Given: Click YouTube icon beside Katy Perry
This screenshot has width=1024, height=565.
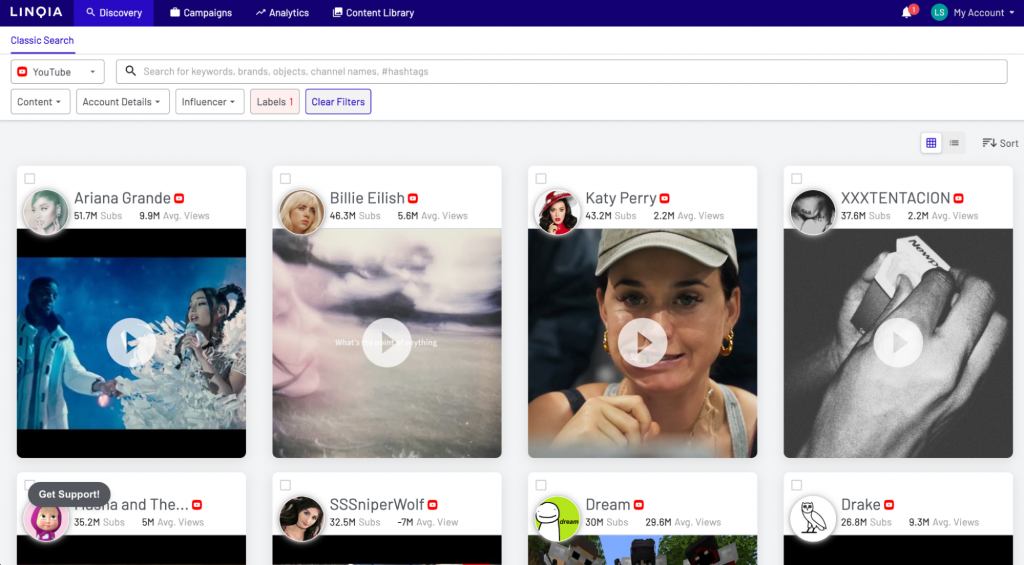Looking at the screenshot, I should tap(665, 199).
